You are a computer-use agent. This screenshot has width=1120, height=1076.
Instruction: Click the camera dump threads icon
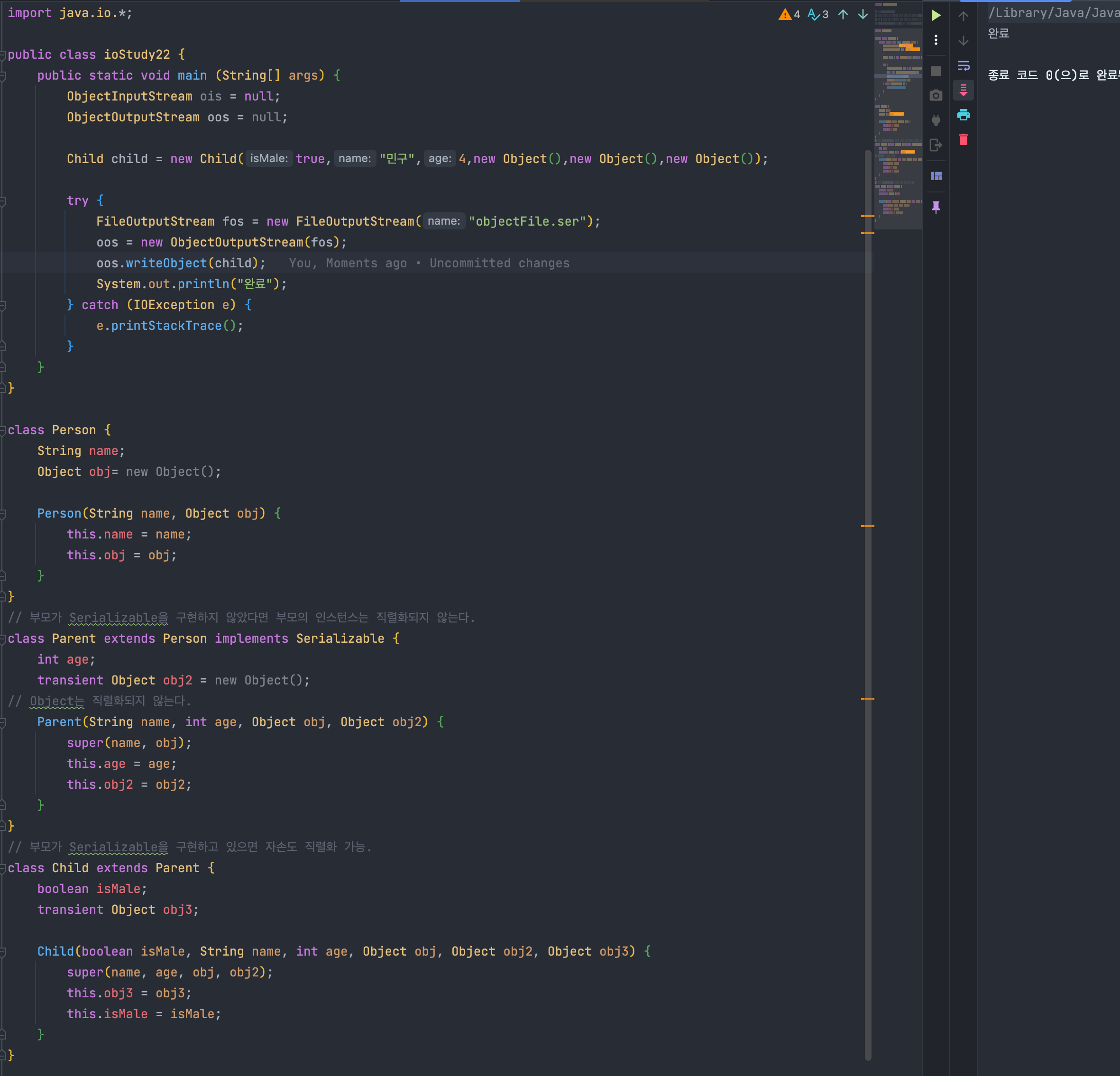click(x=936, y=95)
